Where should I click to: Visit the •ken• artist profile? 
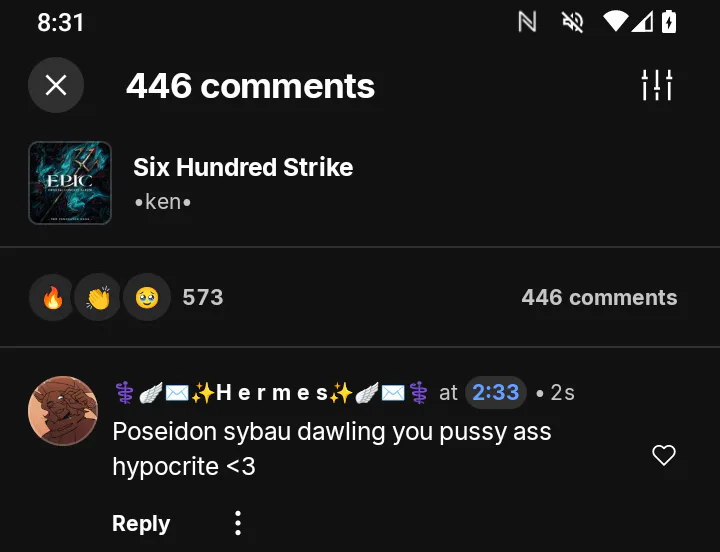163,202
